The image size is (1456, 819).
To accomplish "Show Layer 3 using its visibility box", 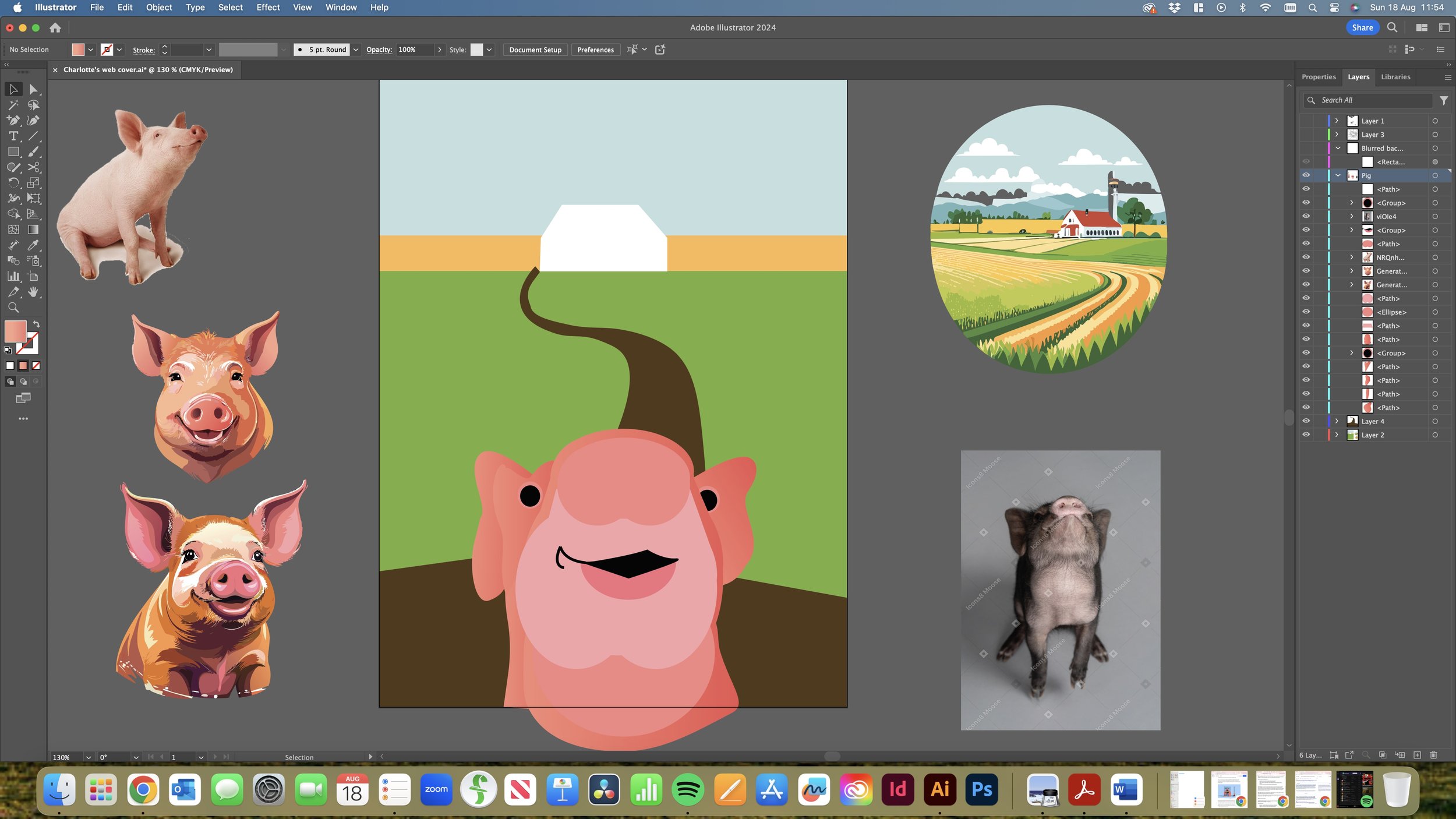I will tap(1306, 135).
